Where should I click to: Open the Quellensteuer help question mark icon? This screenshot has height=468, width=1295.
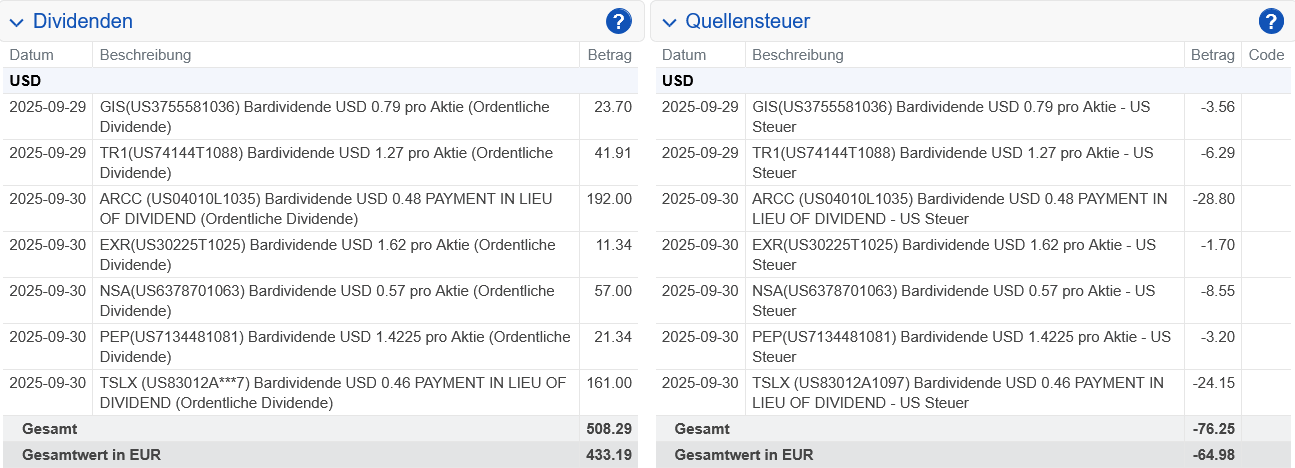[1270, 21]
